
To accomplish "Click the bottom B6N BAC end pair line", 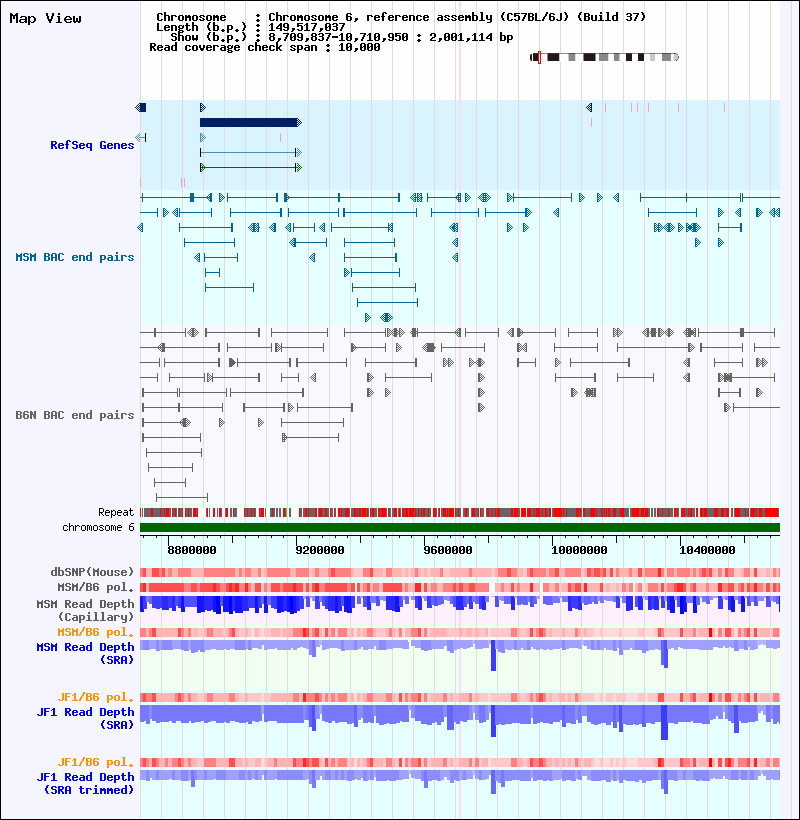I will 182,497.
